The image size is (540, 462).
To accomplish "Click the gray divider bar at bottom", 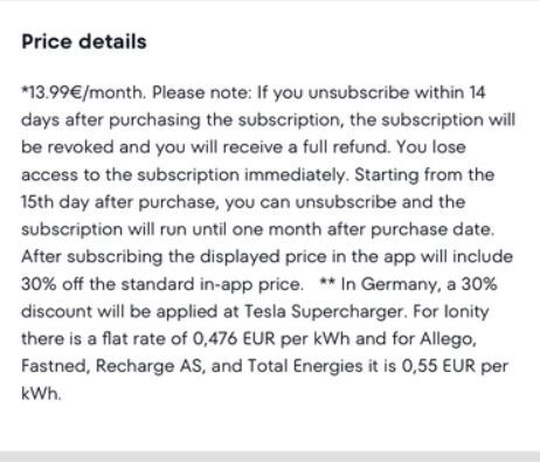I will (270, 456).
